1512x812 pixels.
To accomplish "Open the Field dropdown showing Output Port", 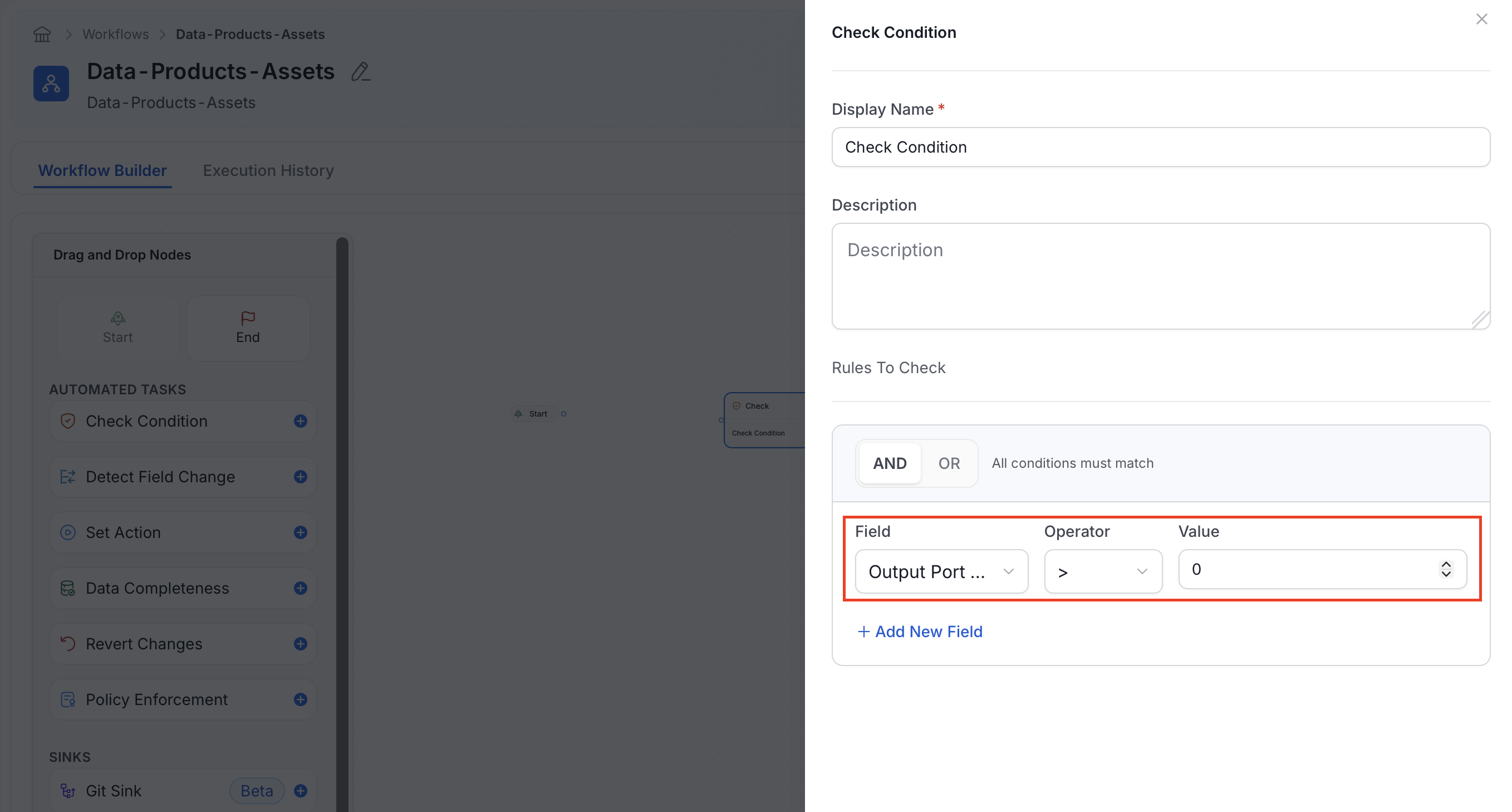I will 941,571.
